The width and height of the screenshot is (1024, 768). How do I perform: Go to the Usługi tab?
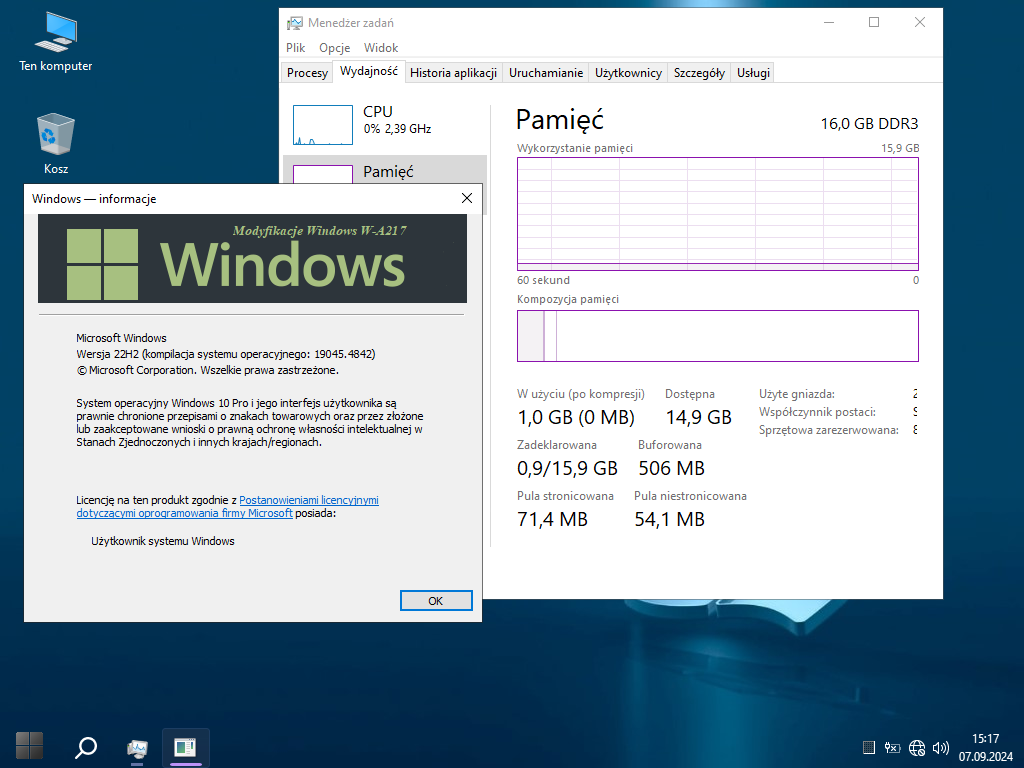[753, 73]
